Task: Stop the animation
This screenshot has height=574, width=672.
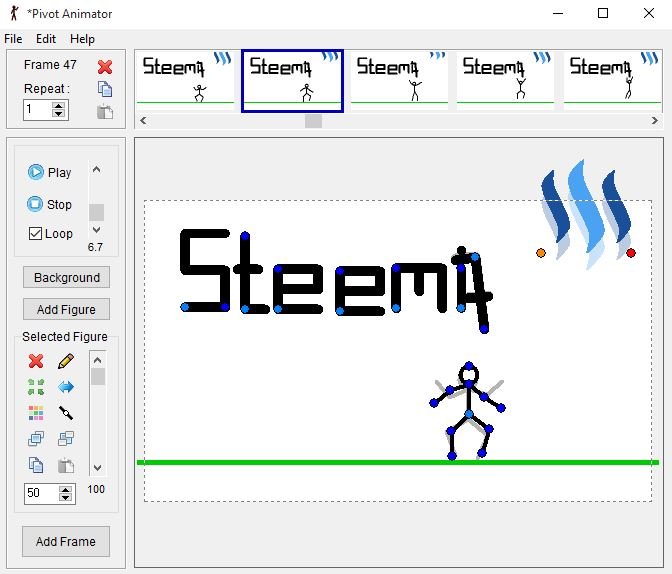Action: pyautogui.click(x=49, y=204)
